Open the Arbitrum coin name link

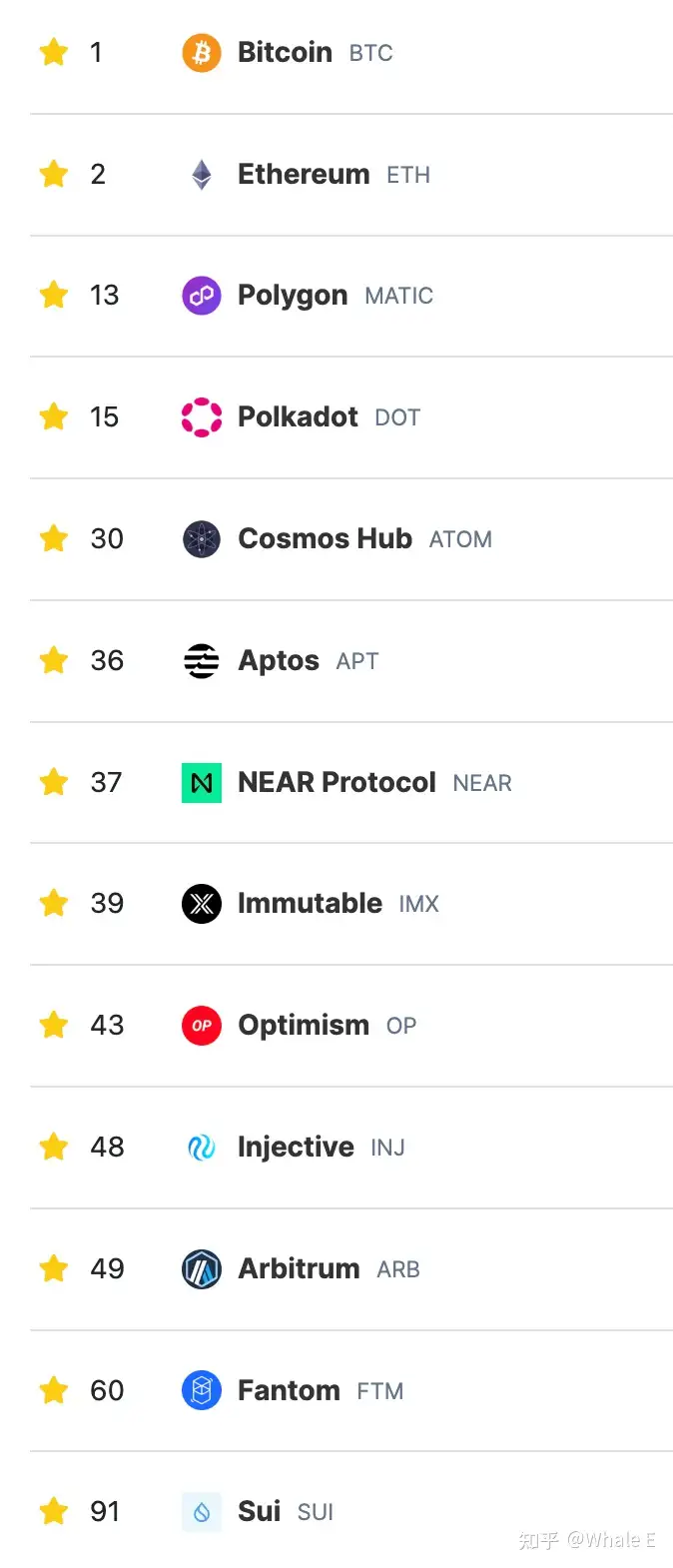[299, 1269]
